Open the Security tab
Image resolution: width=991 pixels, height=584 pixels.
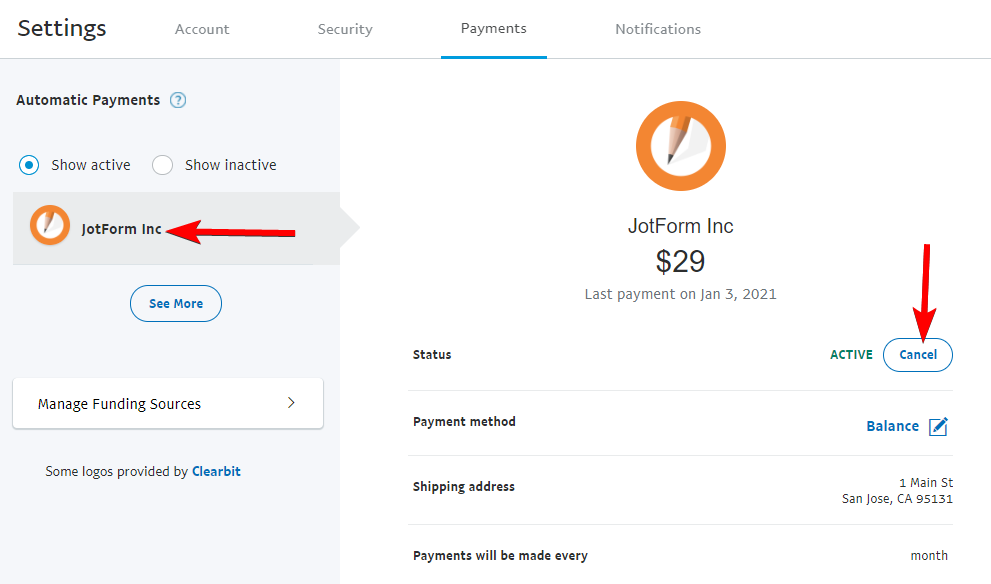tap(345, 29)
